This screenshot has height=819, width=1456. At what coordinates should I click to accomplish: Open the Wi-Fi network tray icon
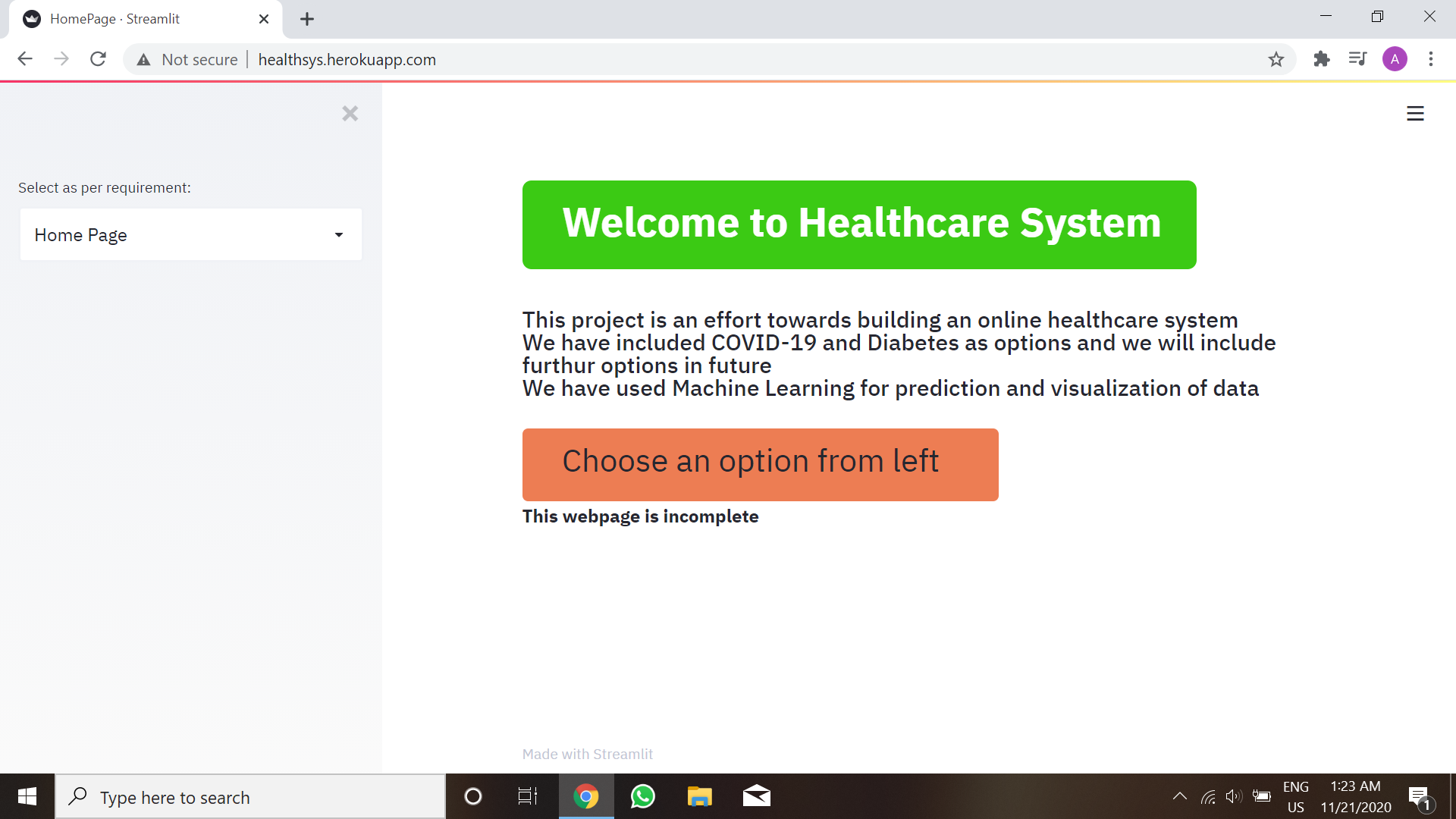pos(1208,796)
